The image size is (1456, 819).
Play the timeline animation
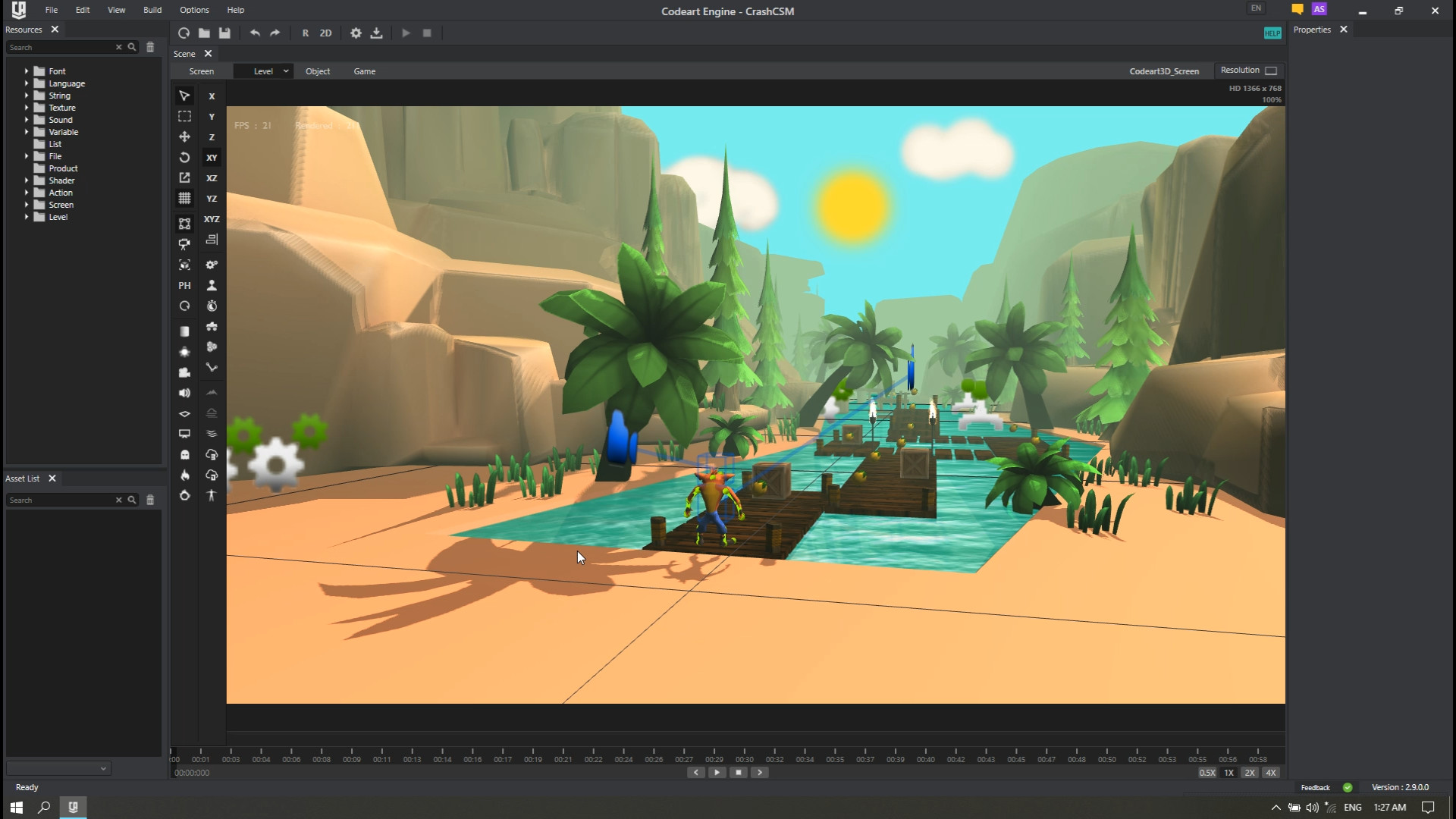coord(717,773)
